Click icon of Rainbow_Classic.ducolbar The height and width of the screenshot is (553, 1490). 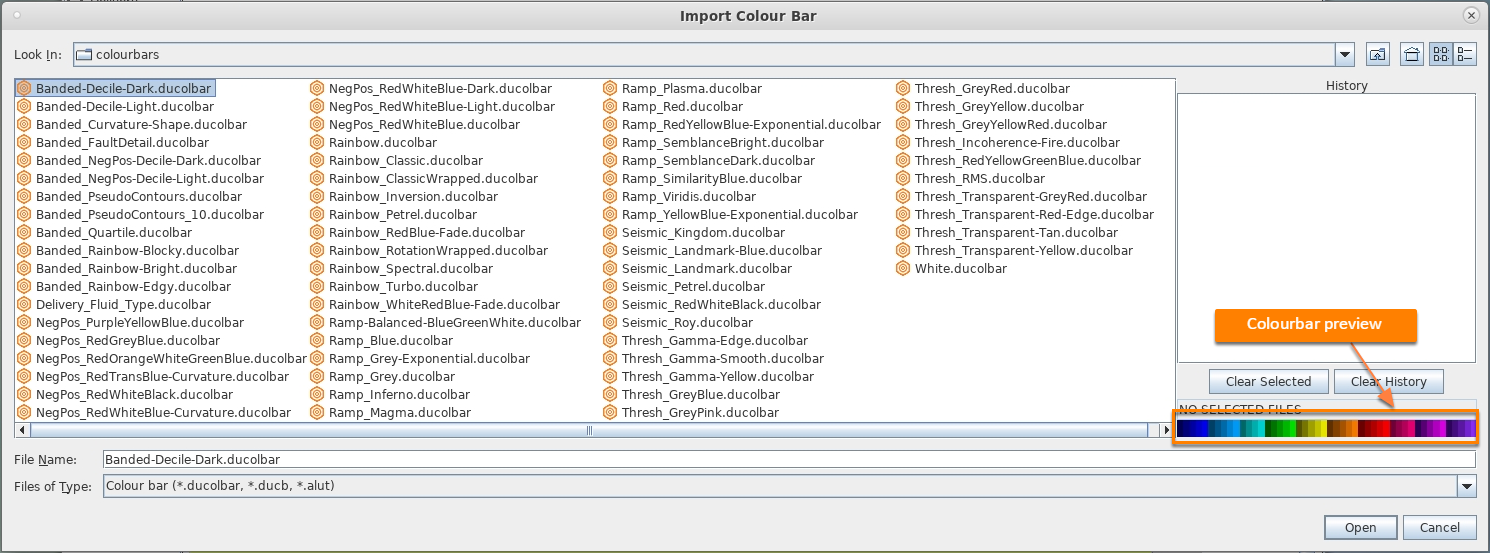coord(318,160)
